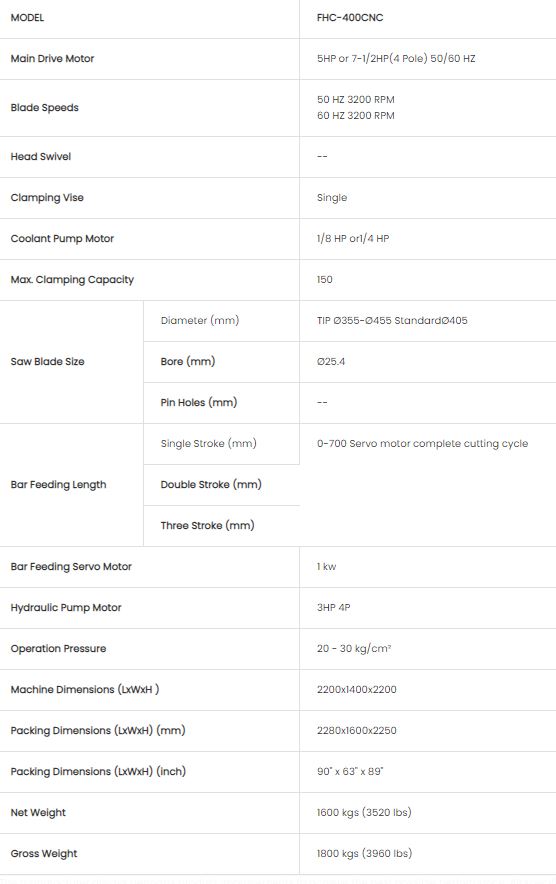This screenshot has width=556, height=884.
Task: Select the Single clamping vise value
Action: pyautogui.click(x=332, y=198)
